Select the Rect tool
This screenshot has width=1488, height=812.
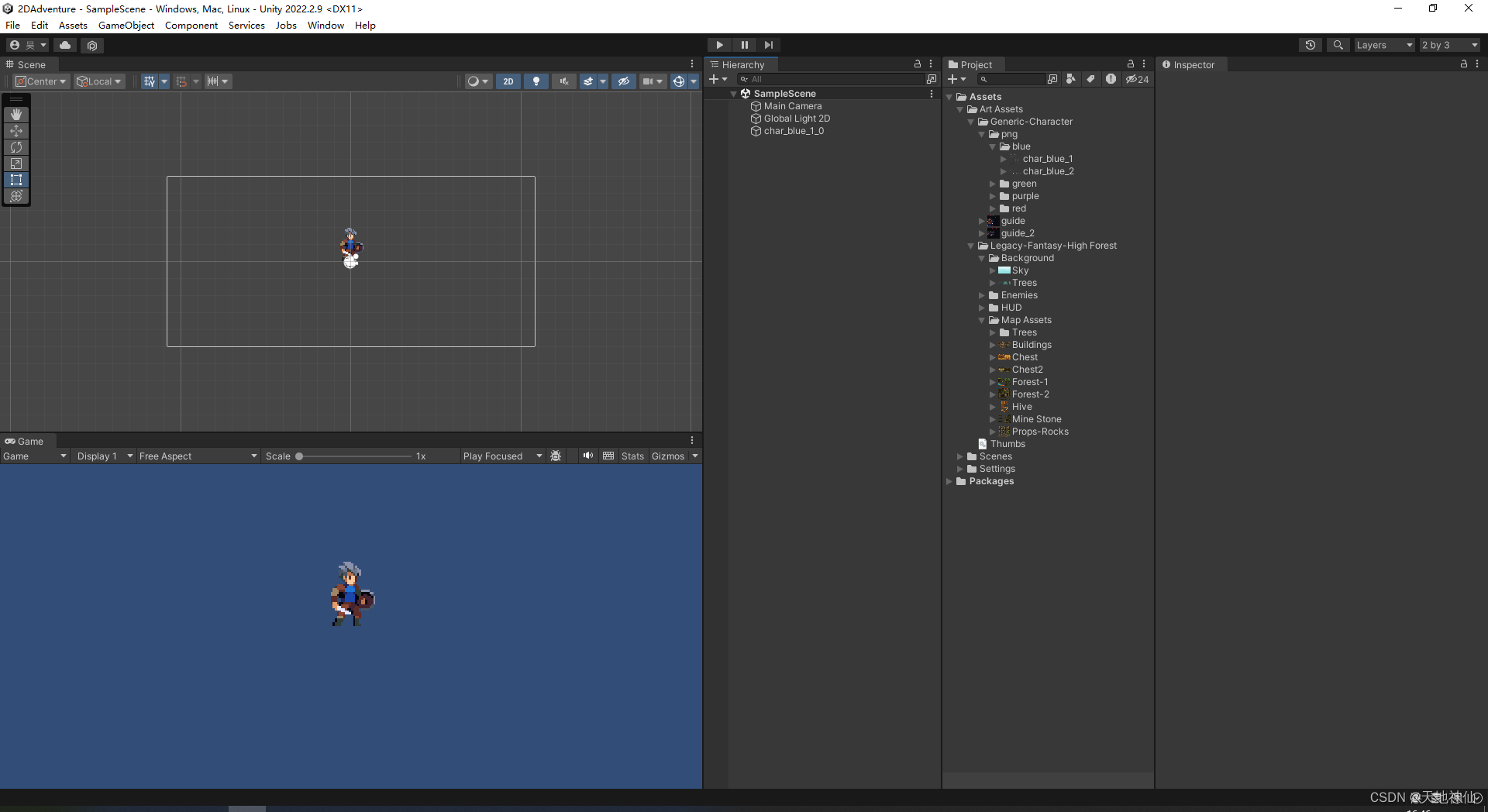pos(16,180)
